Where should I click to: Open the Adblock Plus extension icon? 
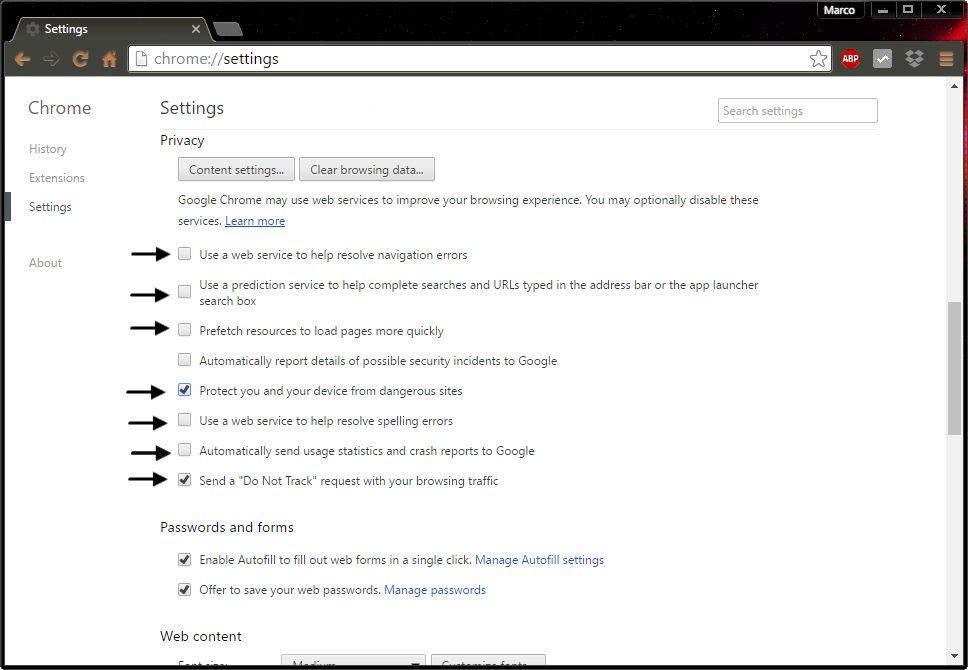850,59
